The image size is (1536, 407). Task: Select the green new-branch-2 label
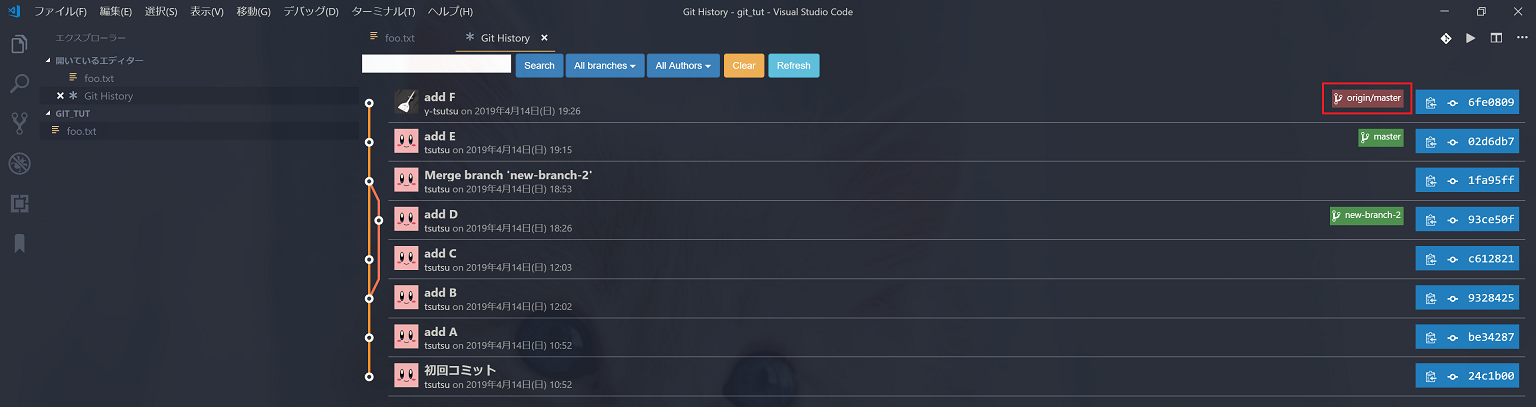click(1367, 215)
